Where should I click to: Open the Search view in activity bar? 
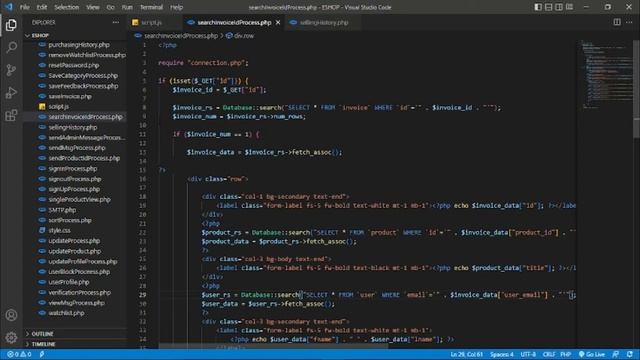[x=11, y=47]
